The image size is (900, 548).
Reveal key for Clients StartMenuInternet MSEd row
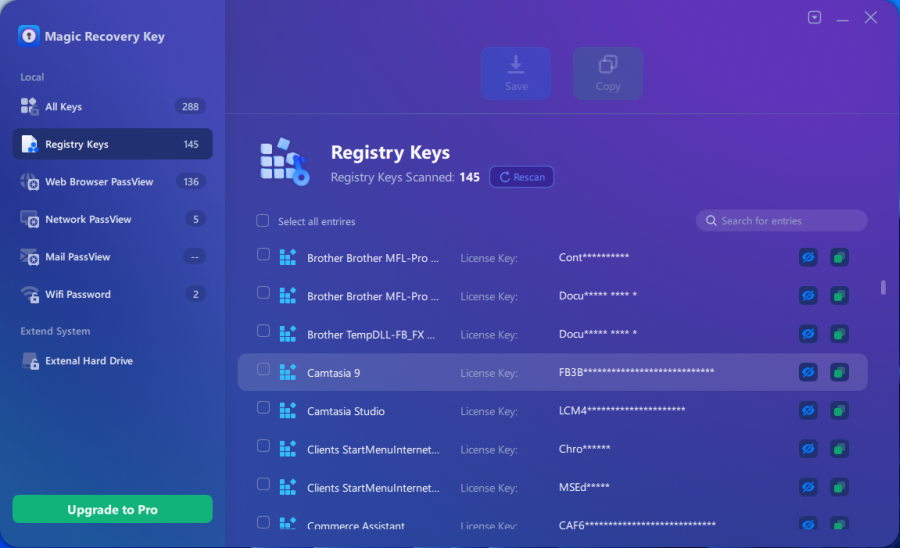808,487
